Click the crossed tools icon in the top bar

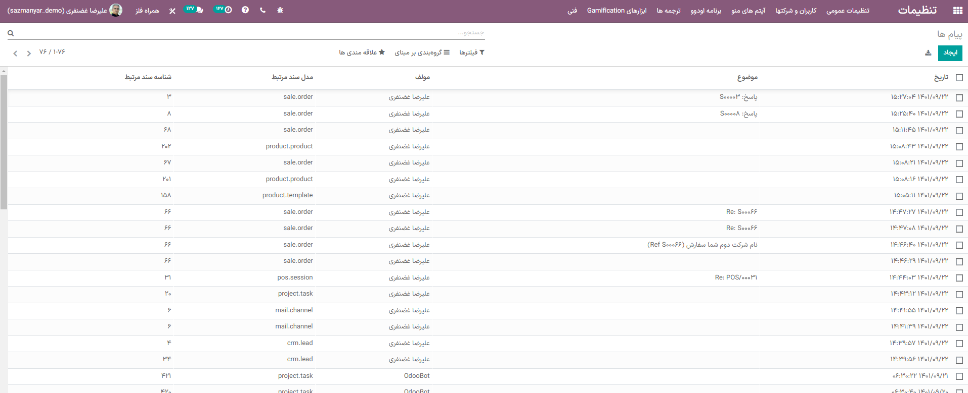pos(172,10)
